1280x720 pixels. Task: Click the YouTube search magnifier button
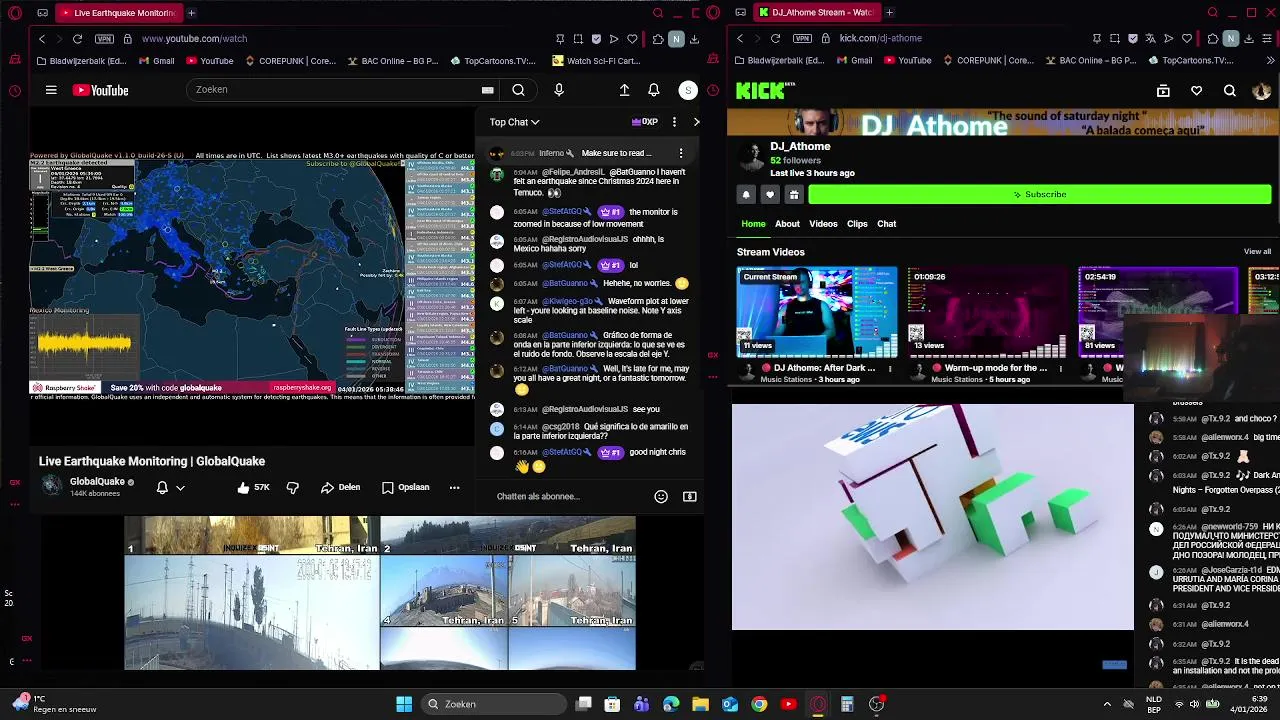pos(518,90)
